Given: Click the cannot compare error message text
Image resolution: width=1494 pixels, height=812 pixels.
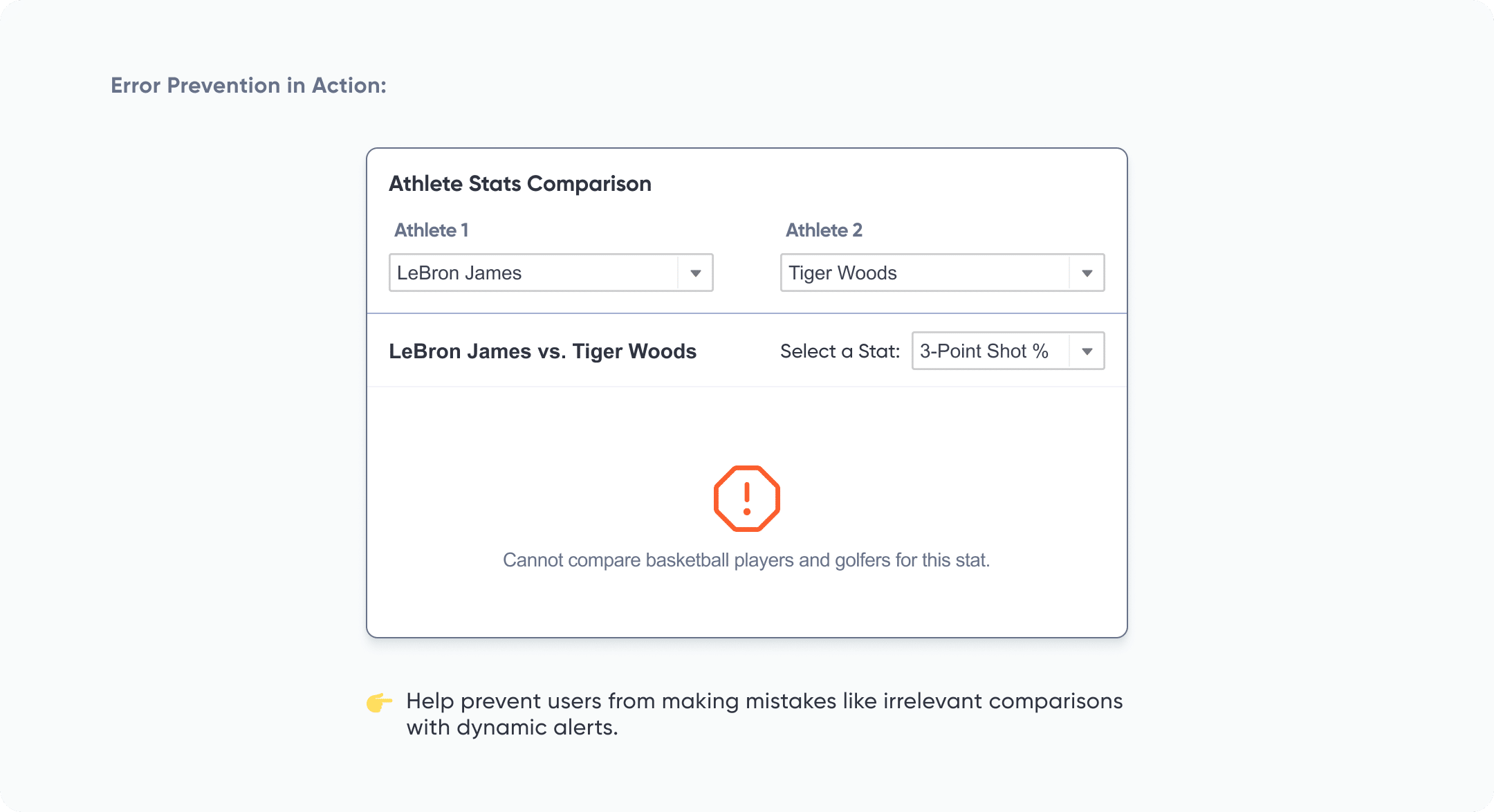Looking at the screenshot, I should click(746, 560).
